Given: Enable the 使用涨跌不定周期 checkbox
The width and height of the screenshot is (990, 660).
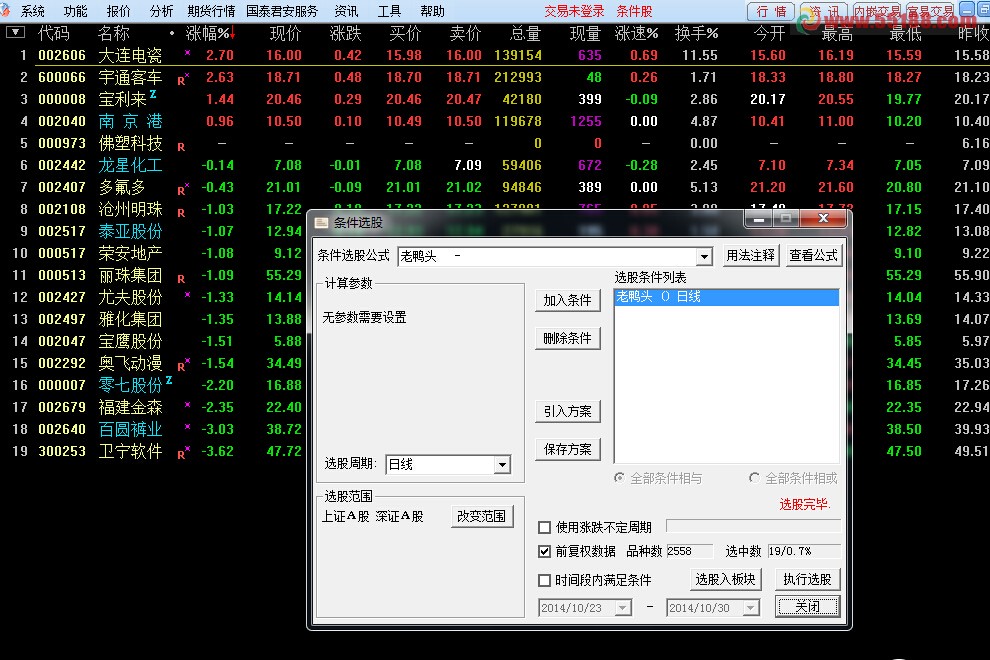Looking at the screenshot, I should pos(545,526).
